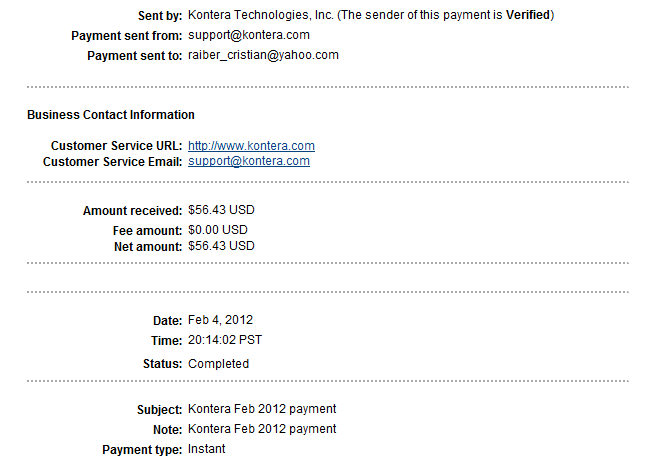Click the 'Completed' status value
667x458 pixels.
click(219, 364)
